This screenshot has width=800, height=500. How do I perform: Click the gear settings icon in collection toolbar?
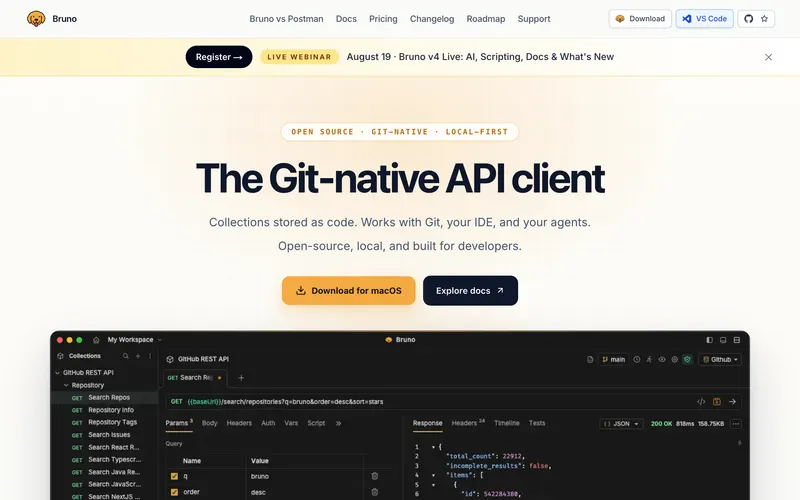674,360
